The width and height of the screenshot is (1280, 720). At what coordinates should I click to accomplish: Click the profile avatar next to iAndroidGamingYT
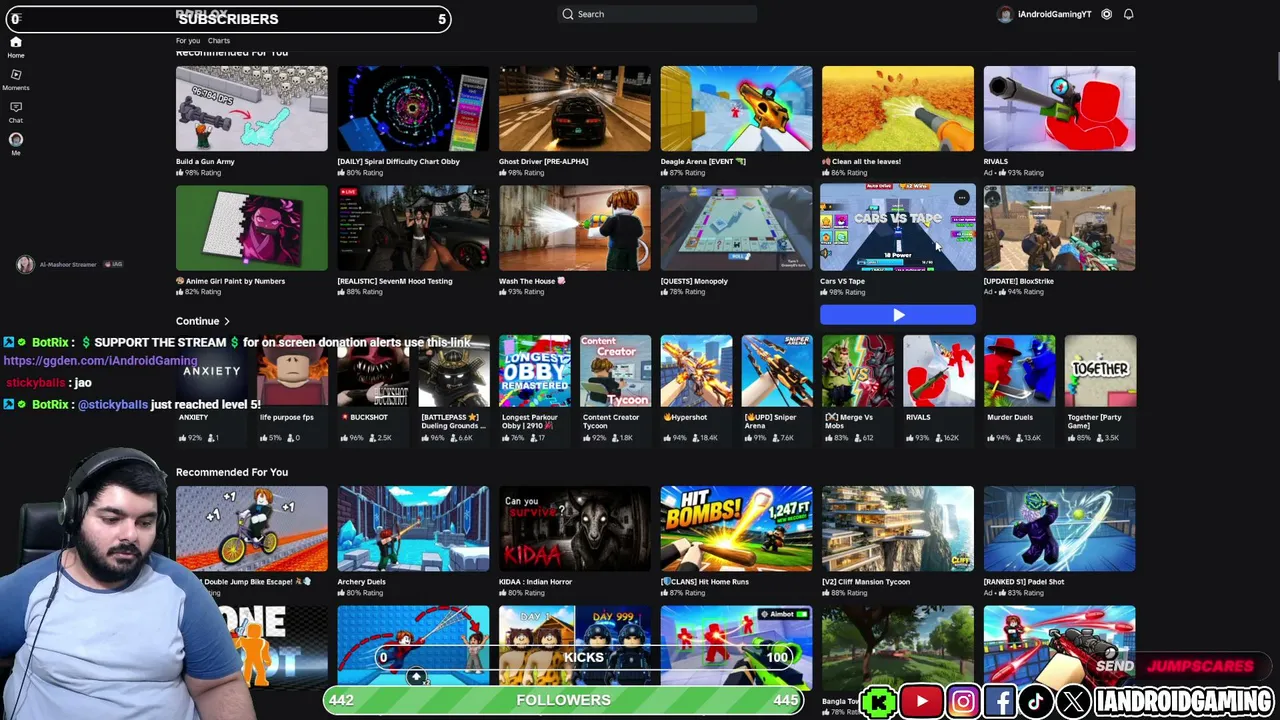click(1005, 14)
